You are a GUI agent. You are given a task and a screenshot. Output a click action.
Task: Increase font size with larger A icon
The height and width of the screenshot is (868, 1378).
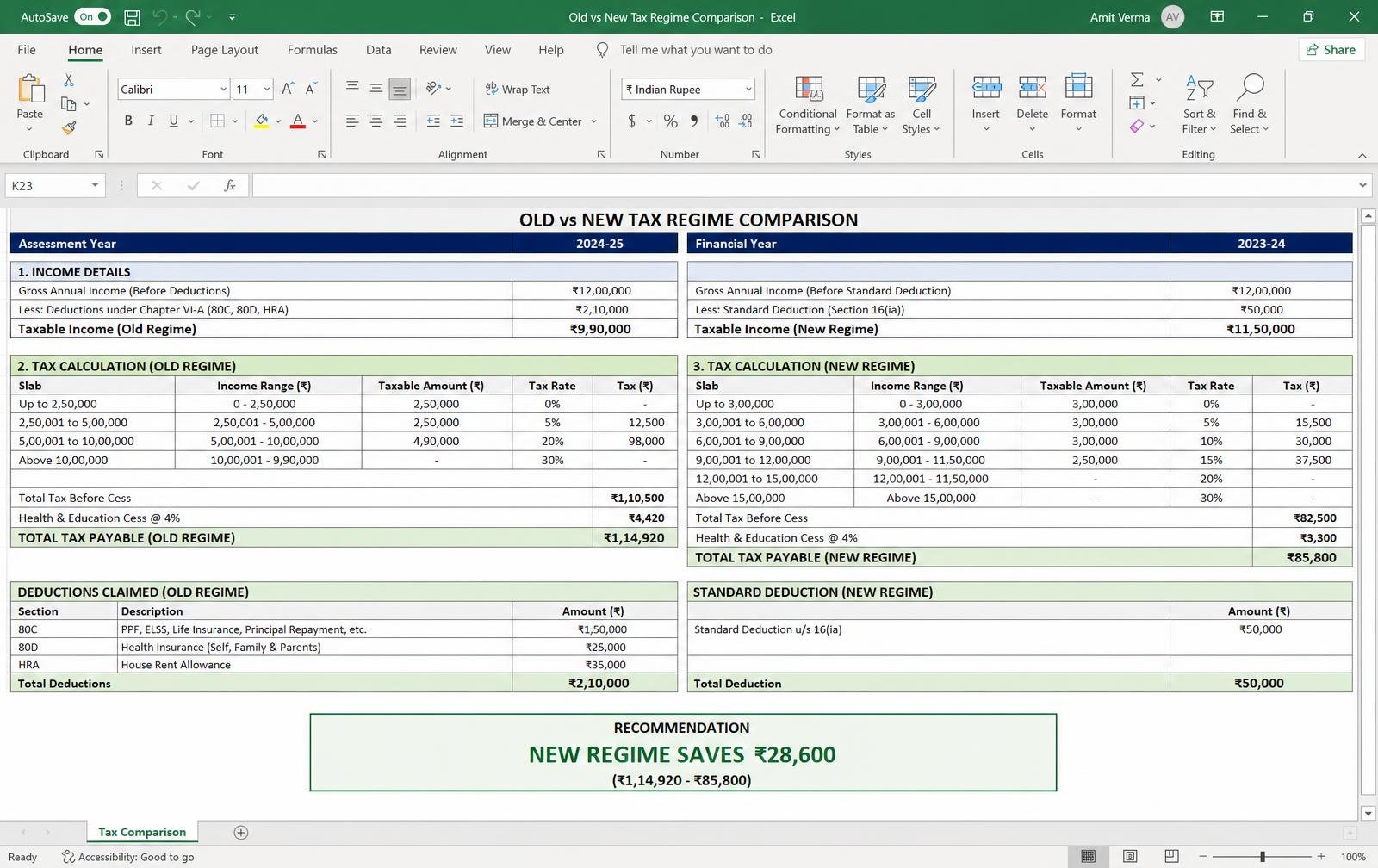[288, 89]
